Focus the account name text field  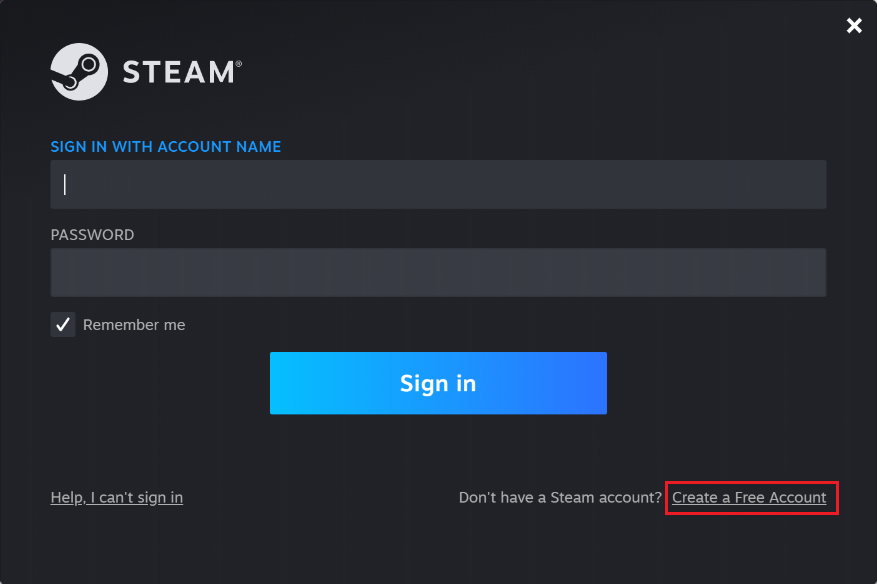[438, 185]
